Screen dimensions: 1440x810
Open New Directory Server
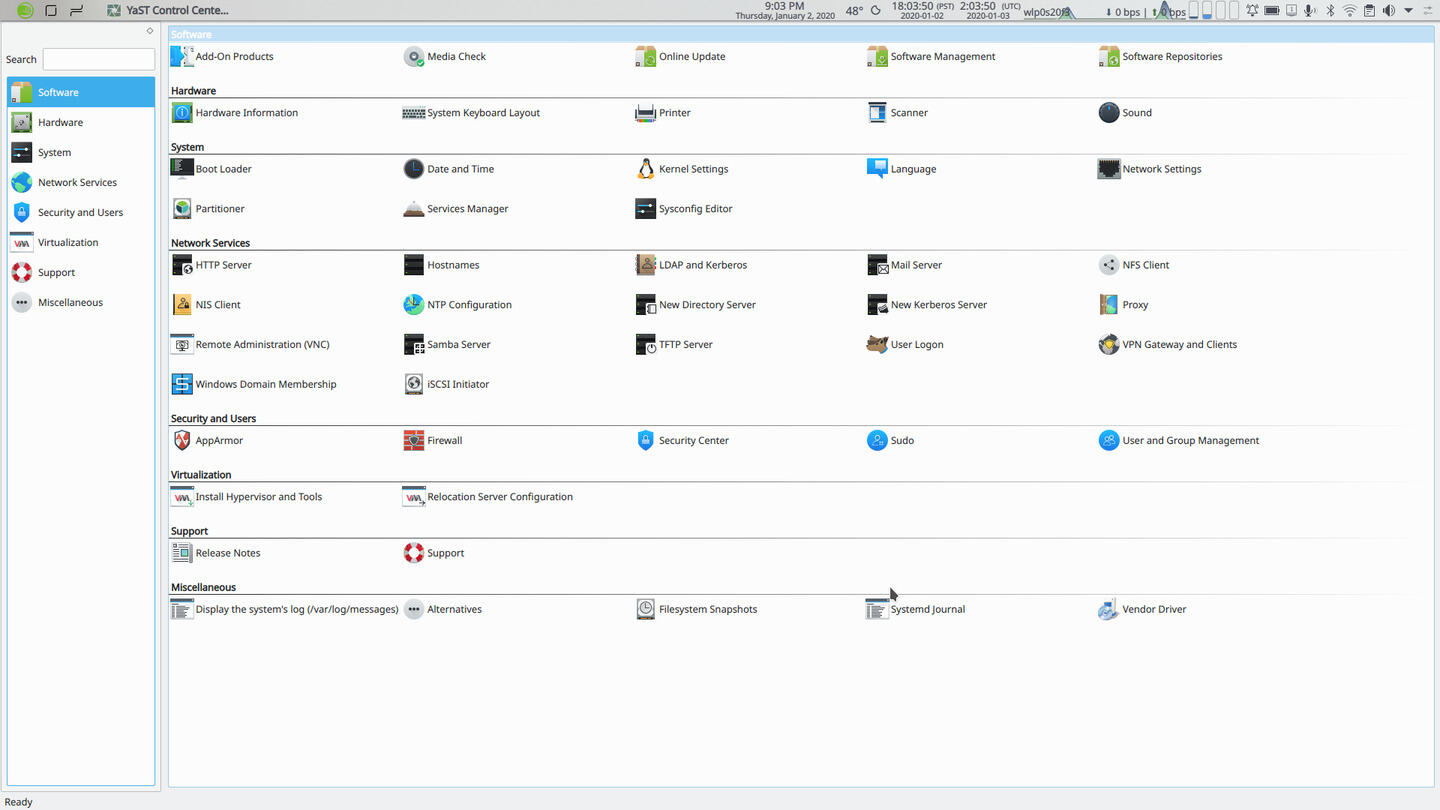point(696,305)
